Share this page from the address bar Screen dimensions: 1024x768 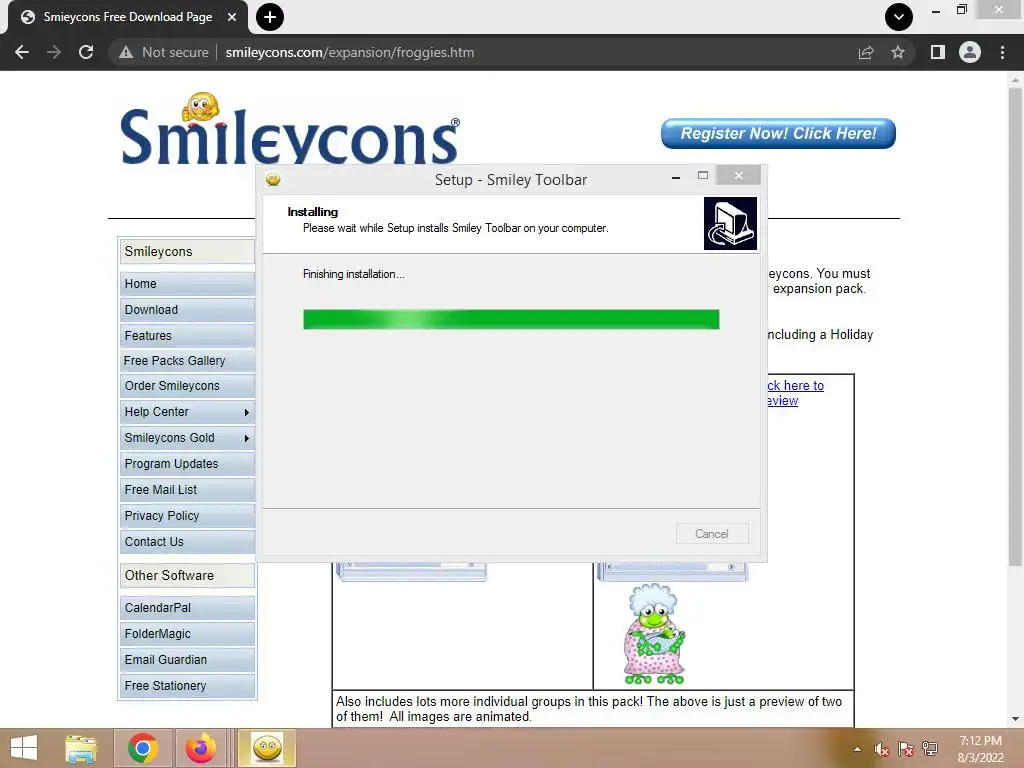tap(866, 52)
